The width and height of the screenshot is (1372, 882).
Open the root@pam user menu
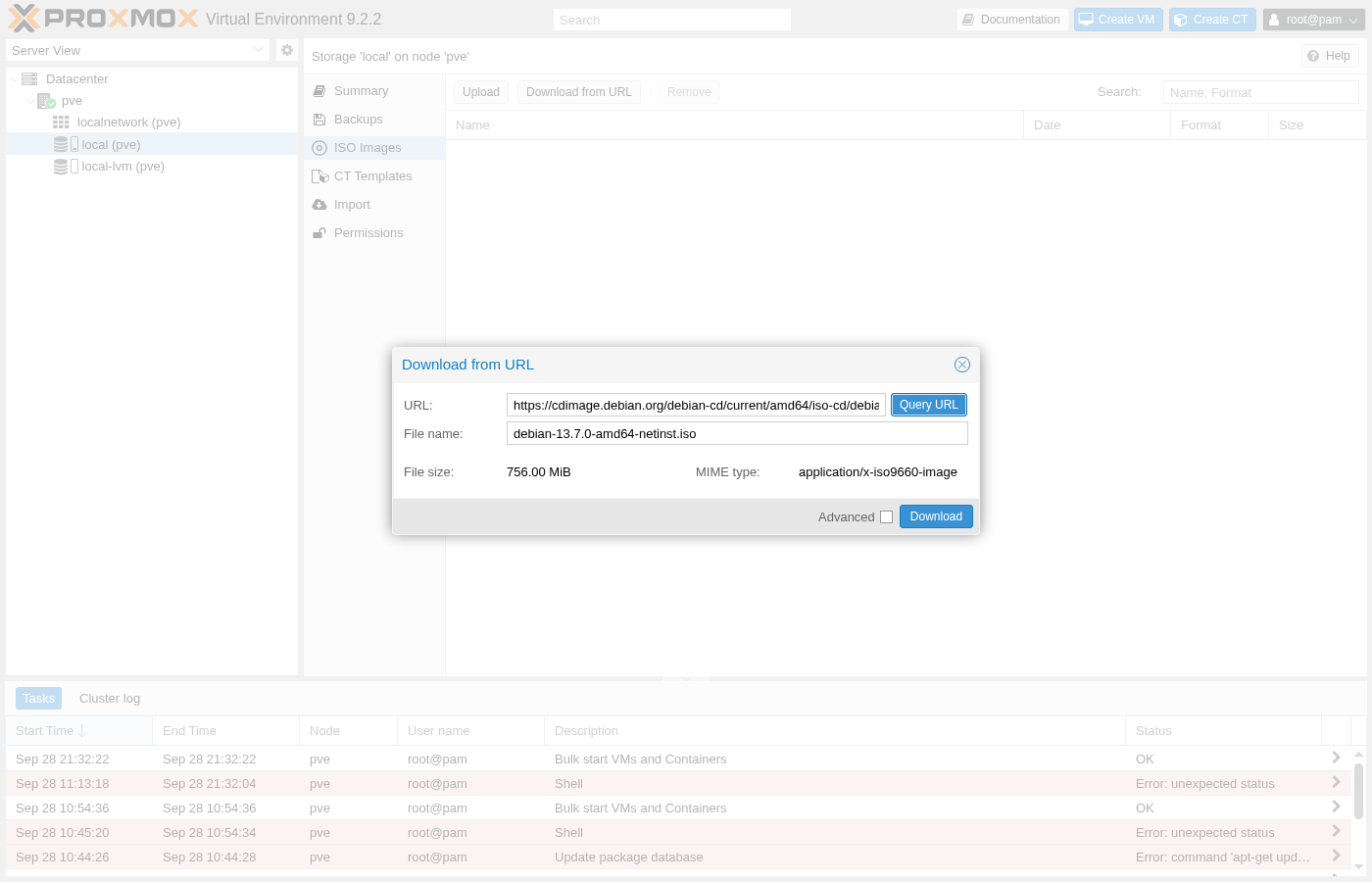click(x=1313, y=20)
